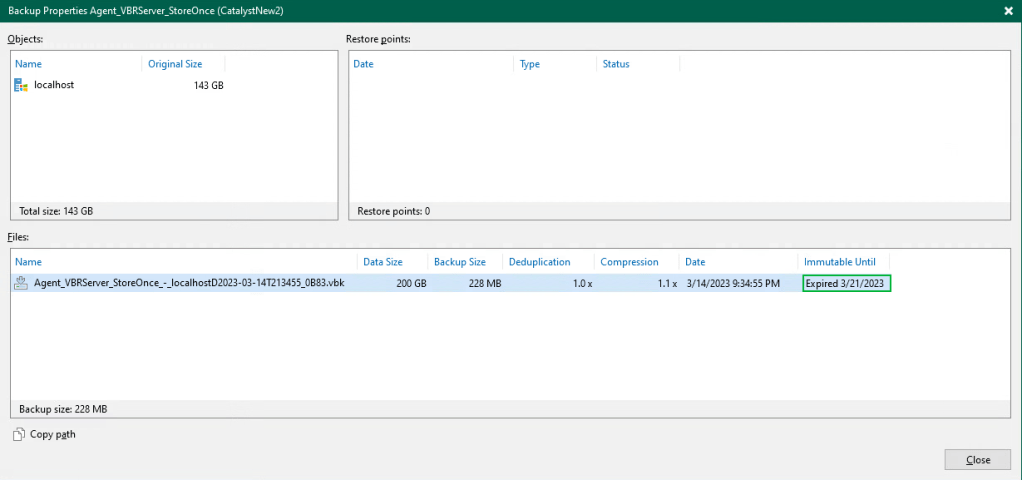Sort files by Name column header
Screen dimensions: 1022x480
pyautogui.click(x=28, y=262)
